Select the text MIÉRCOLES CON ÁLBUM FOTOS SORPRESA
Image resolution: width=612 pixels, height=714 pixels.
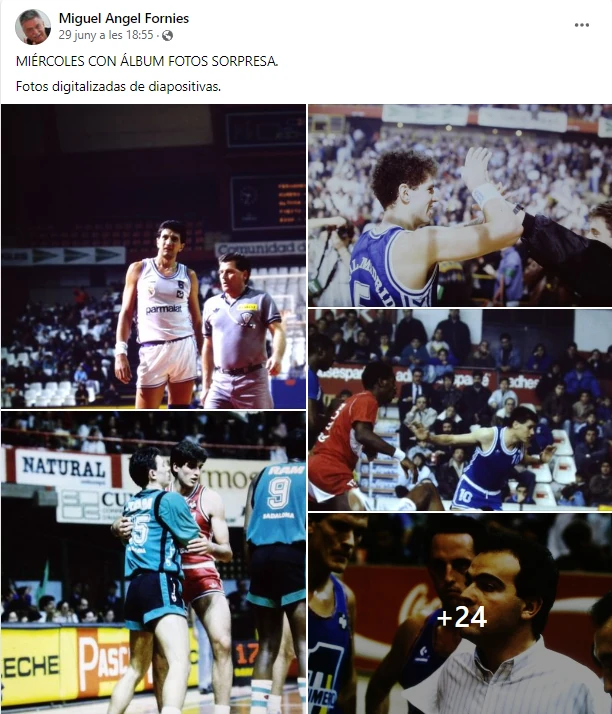[x=147, y=61]
